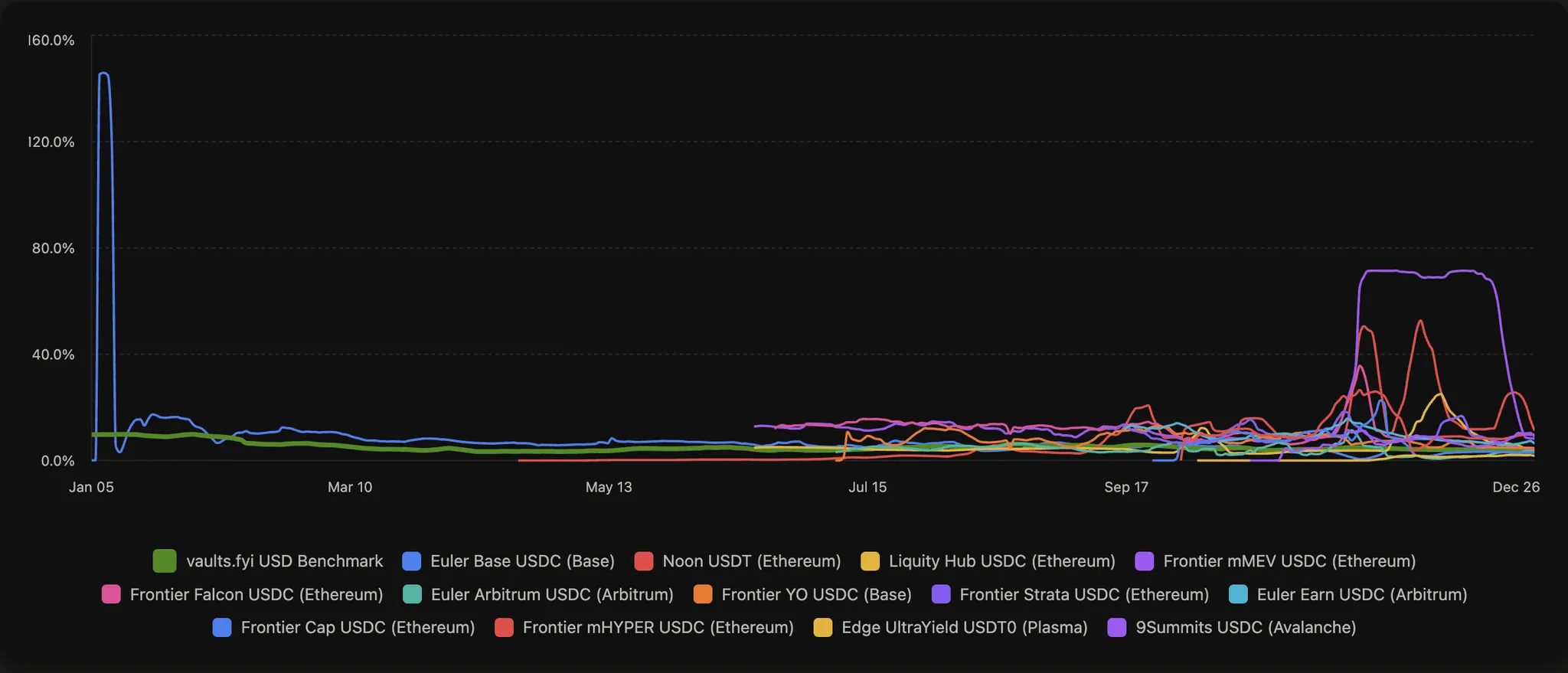
Task: Click the Dec 26 x-axis date label
Action: (x=1516, y=487)
